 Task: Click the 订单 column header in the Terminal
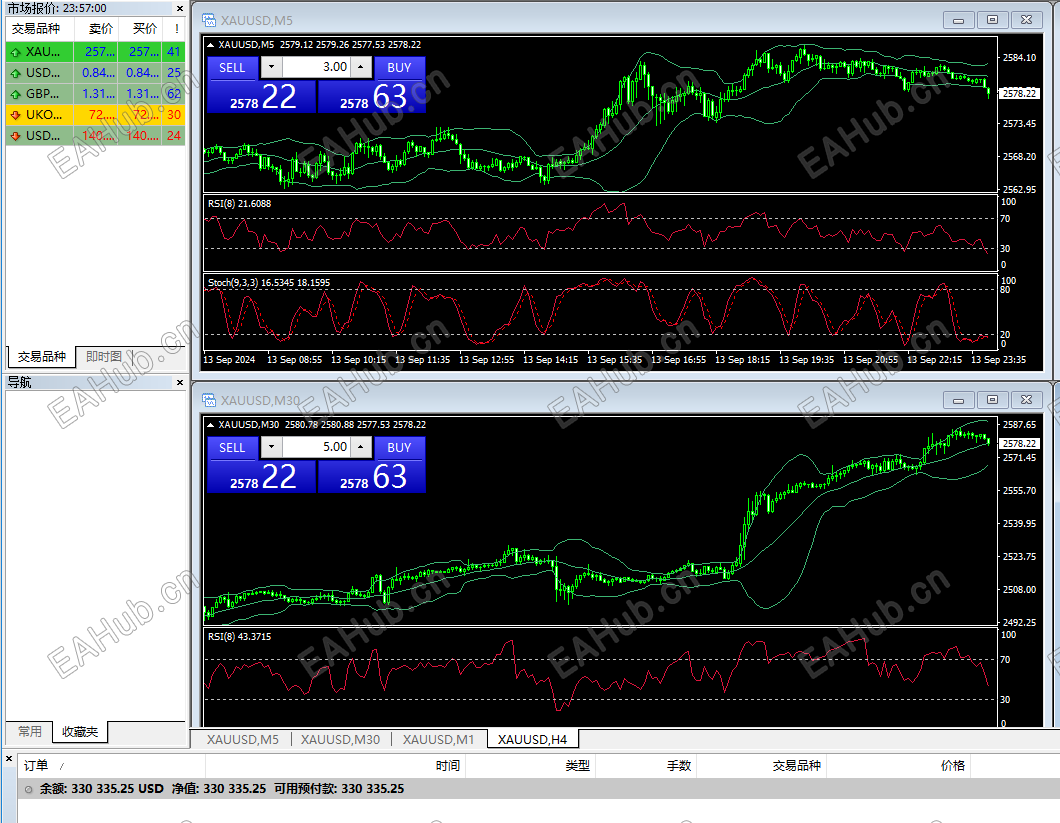pyautogui.click(x=112, y=766)
